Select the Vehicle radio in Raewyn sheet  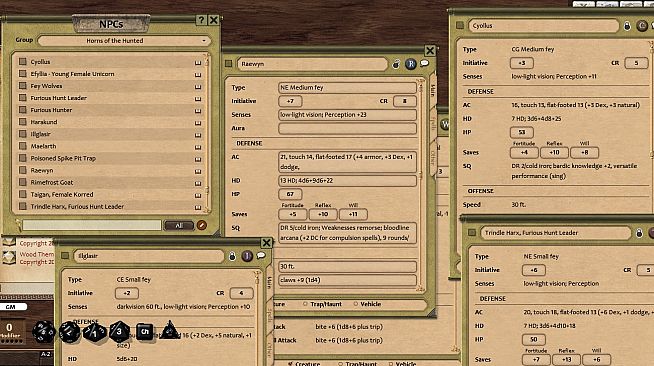(356, 304)
